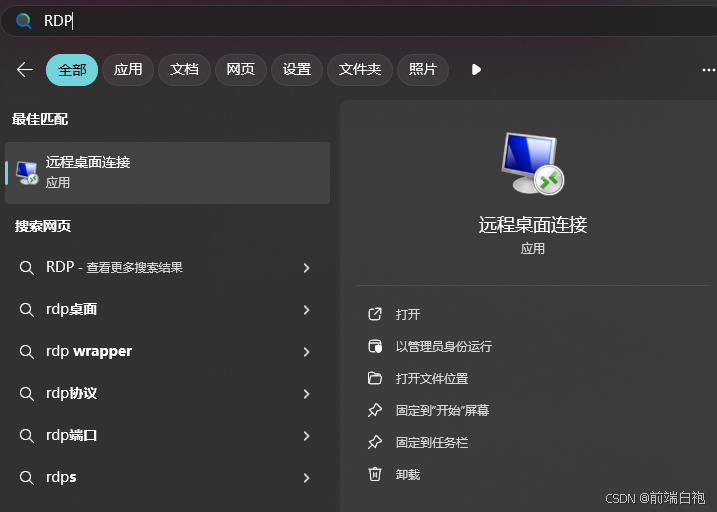Click into the RDP search field
This screenshot has height=512, width=717.
click(x=361, y=21)
